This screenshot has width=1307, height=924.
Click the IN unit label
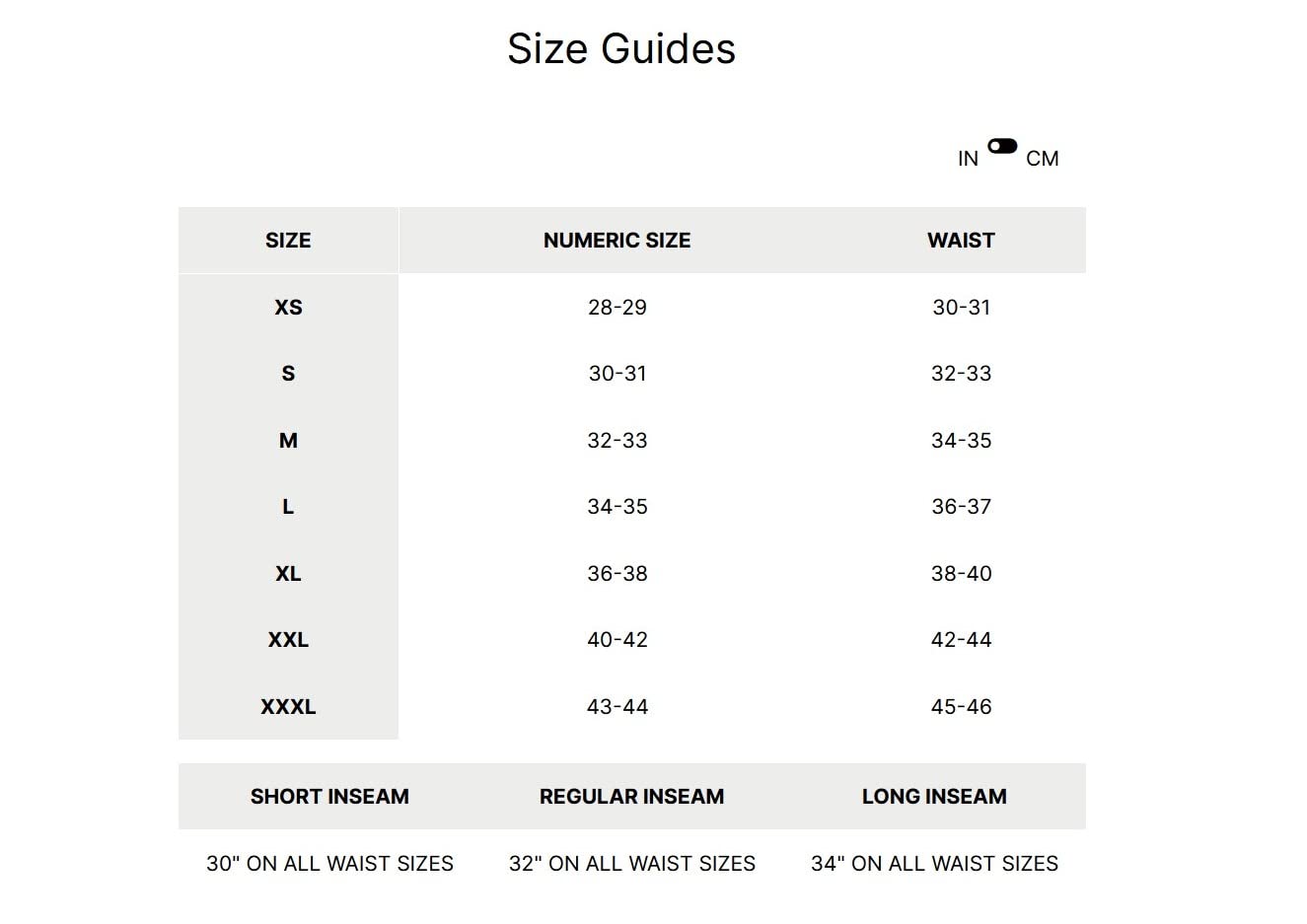[x=968, y=159]
